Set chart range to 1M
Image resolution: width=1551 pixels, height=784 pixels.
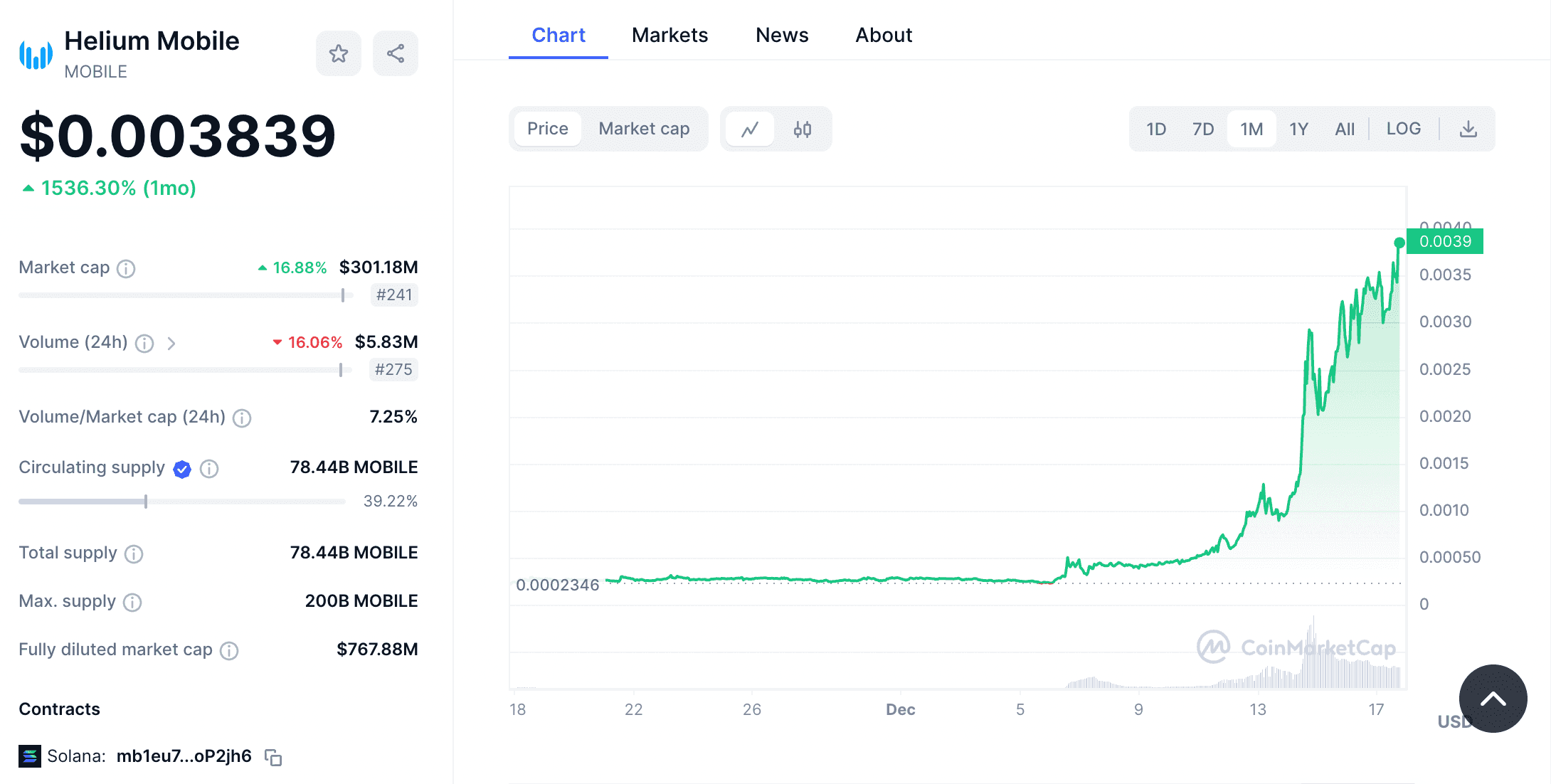1251,129
